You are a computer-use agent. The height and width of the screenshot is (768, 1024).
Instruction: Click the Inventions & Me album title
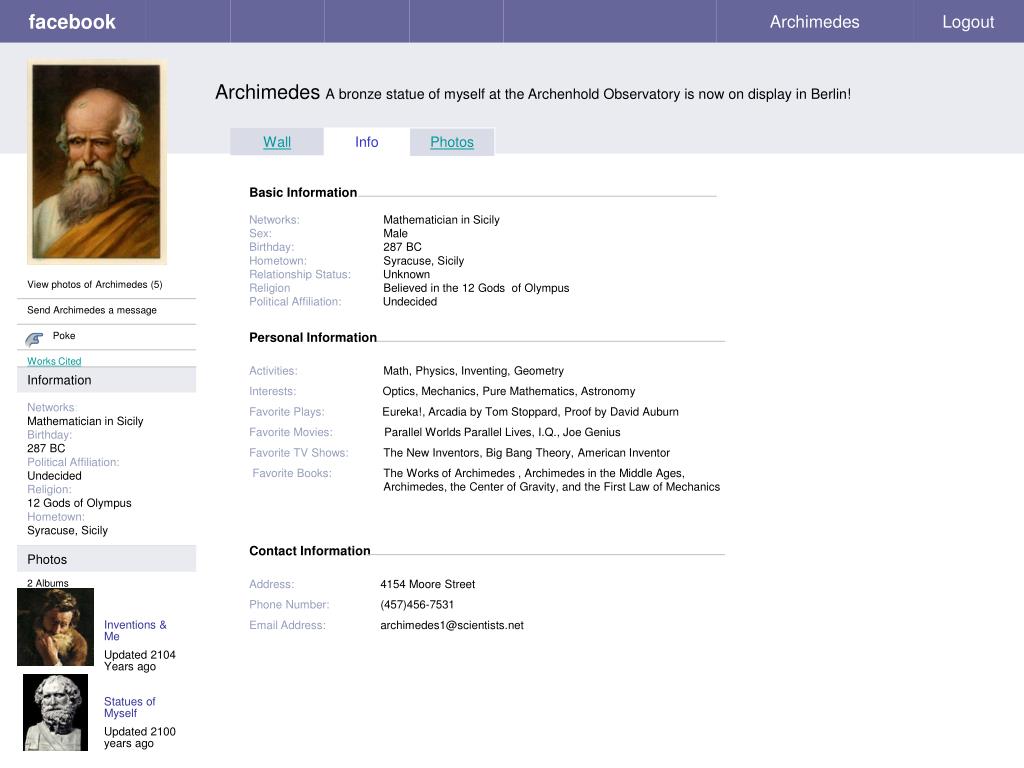tap(135, 630)
